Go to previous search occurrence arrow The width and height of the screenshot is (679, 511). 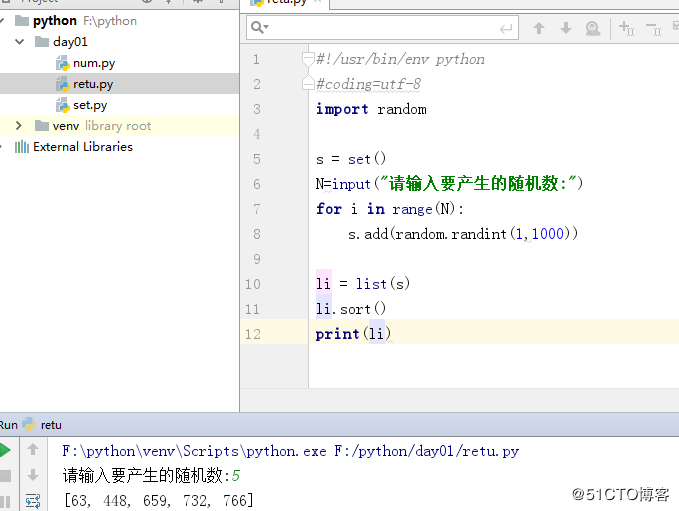click(x=539, y=28)
